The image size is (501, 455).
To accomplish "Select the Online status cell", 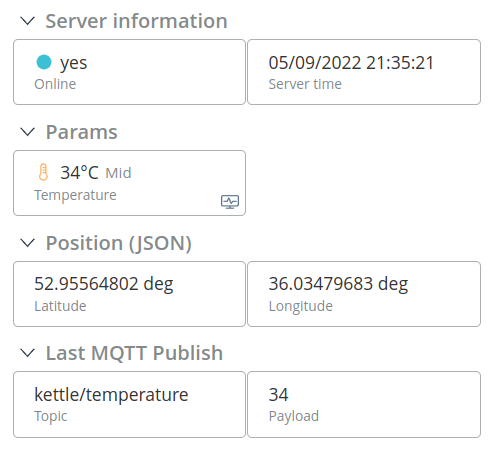I will [x=129, y=72].
